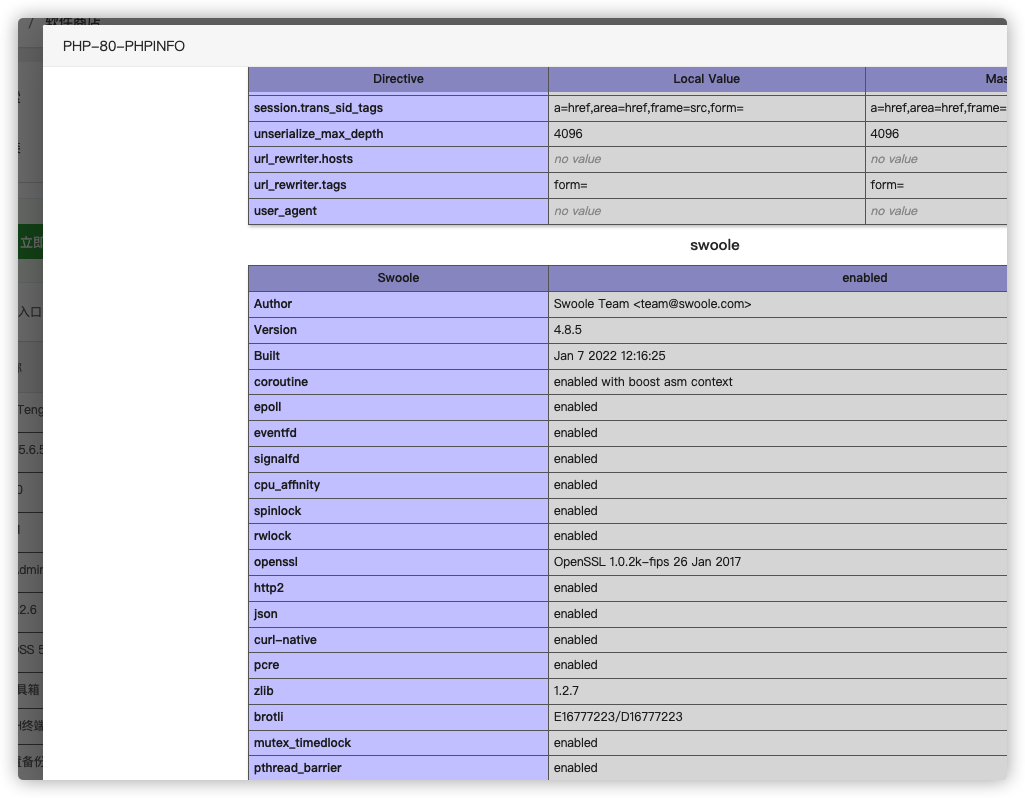1025x798 pixels.
Task: Click the PHP-80-PHPINFO dialog title
Action: click(x=124, y=46)
